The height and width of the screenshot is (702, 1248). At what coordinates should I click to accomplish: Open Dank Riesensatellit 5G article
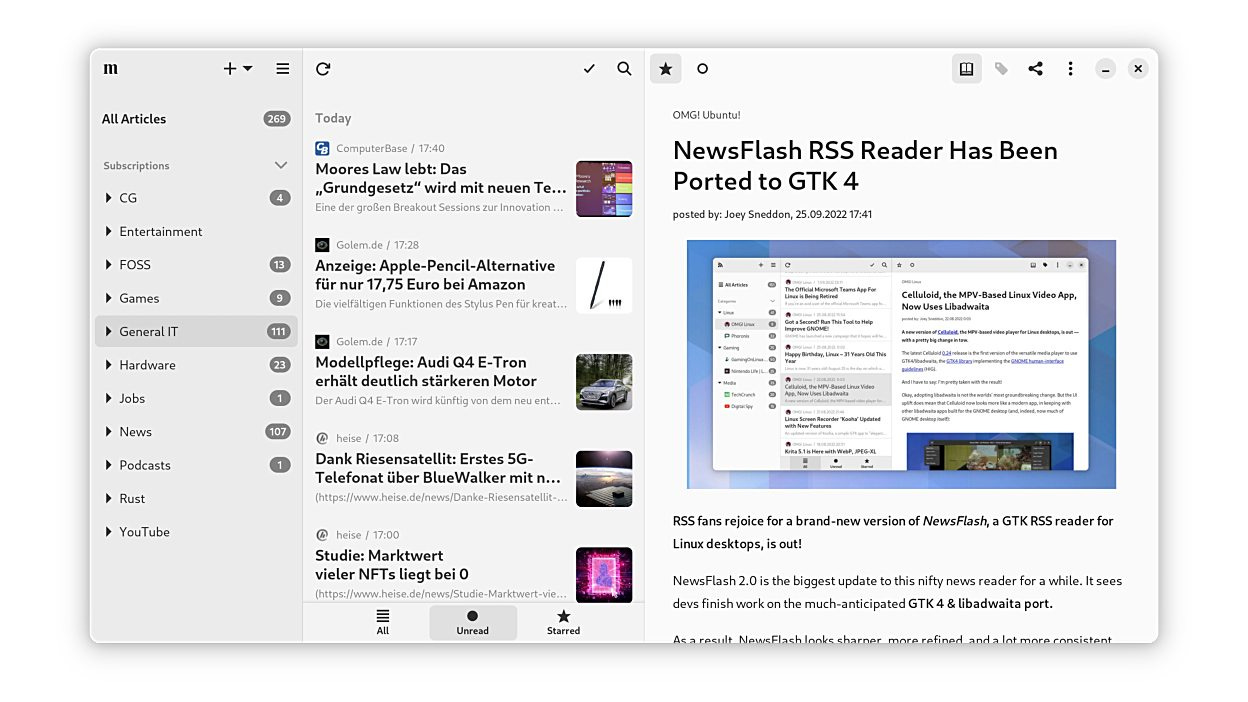click(474, 468)
